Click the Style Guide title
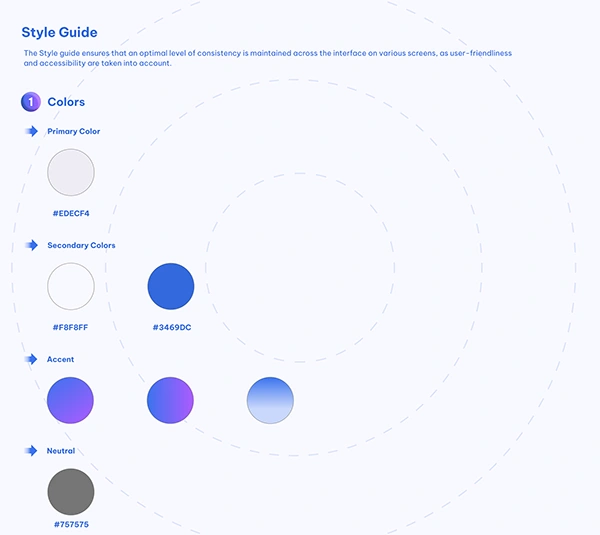 pyautogui.click(x=59, y=33)
